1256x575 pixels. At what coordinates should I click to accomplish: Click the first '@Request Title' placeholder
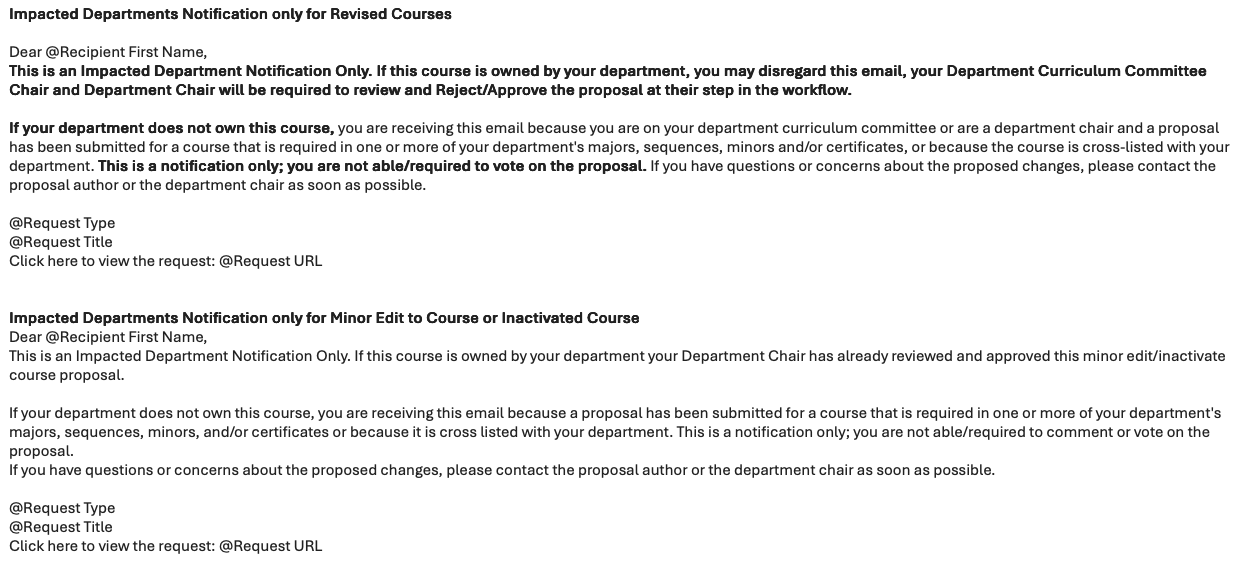tap(61, 242)
